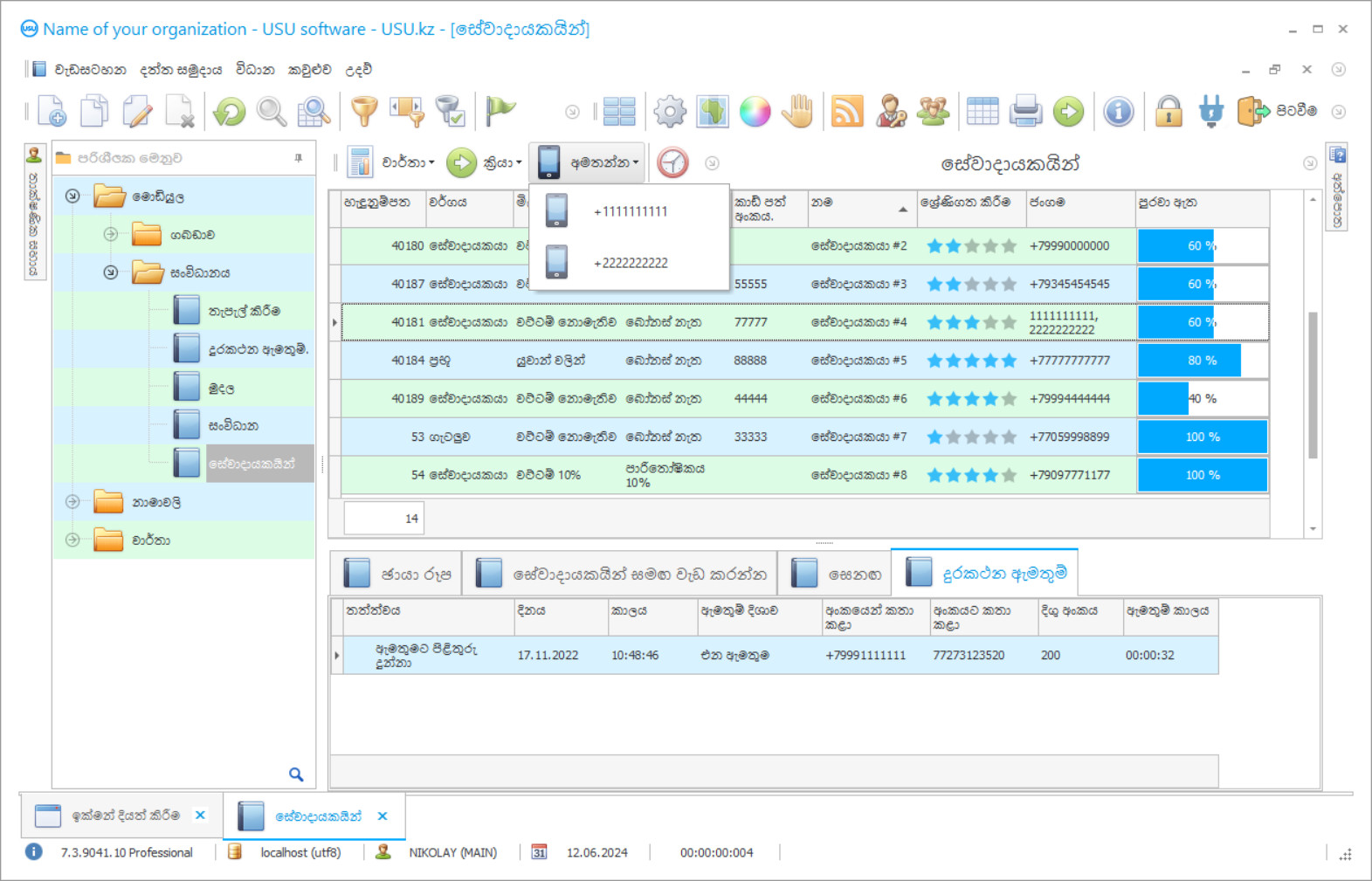Collapse the මොඩියුල folder tree node

coord(72,196)
